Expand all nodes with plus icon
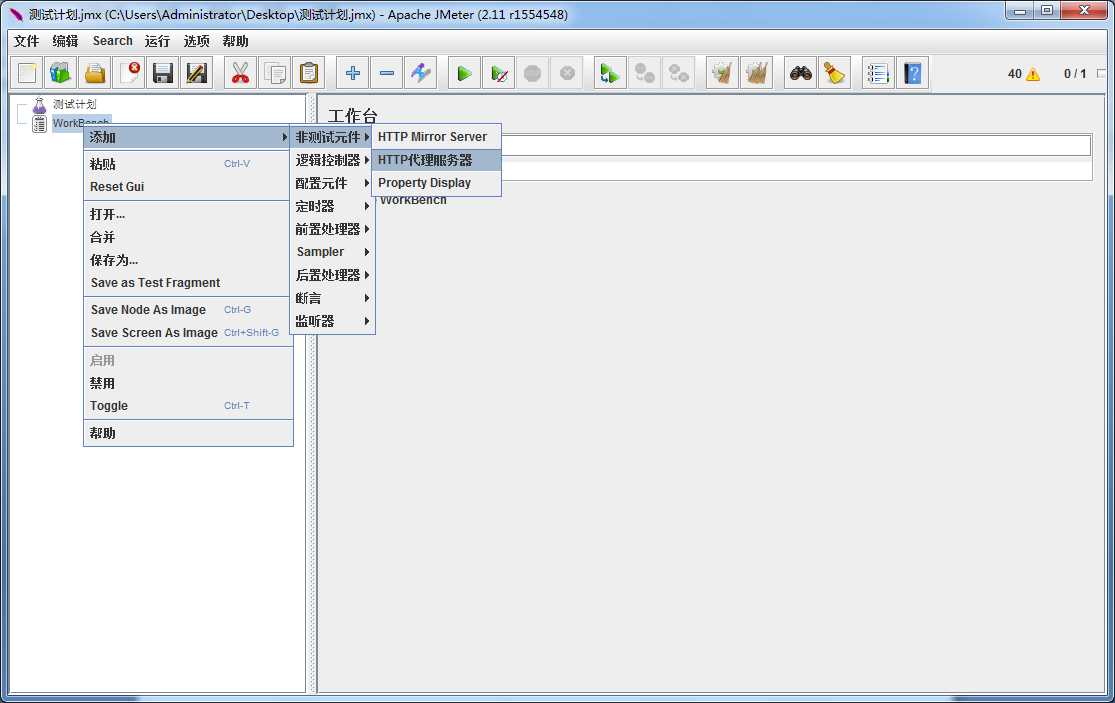Image resolution: width=1115 pixels, height=703 pixels. 352,73
